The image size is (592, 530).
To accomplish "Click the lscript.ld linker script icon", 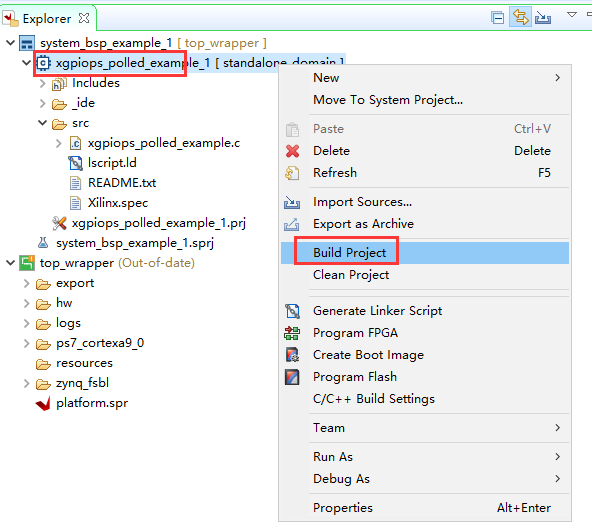I will click(x=75, y=163).
